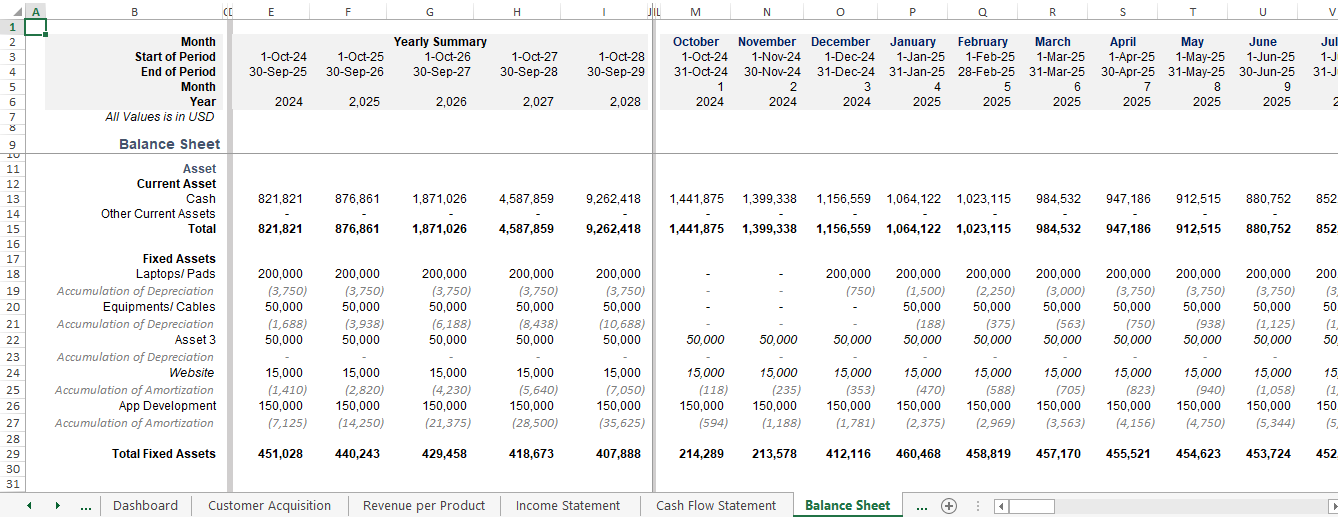Click the 'Yearly Summary' heading cell
The height and width of the screenshot is (517, 1338).
[440, 42]
